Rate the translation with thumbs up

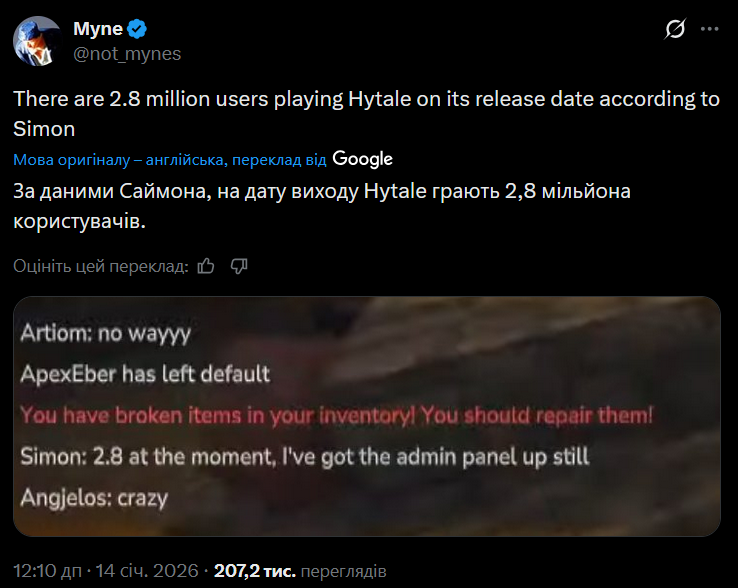207,266
